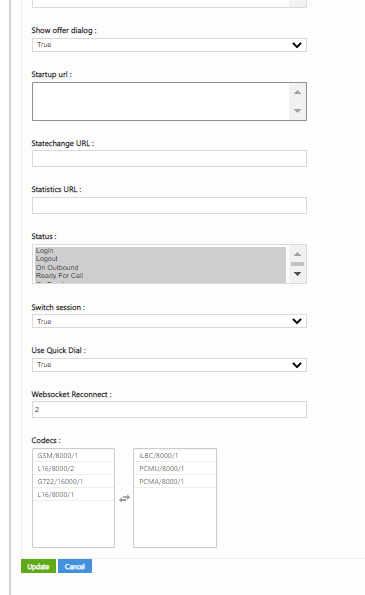
Task: Focus the Statechange URL input field
Action: [x=169, y=159]
